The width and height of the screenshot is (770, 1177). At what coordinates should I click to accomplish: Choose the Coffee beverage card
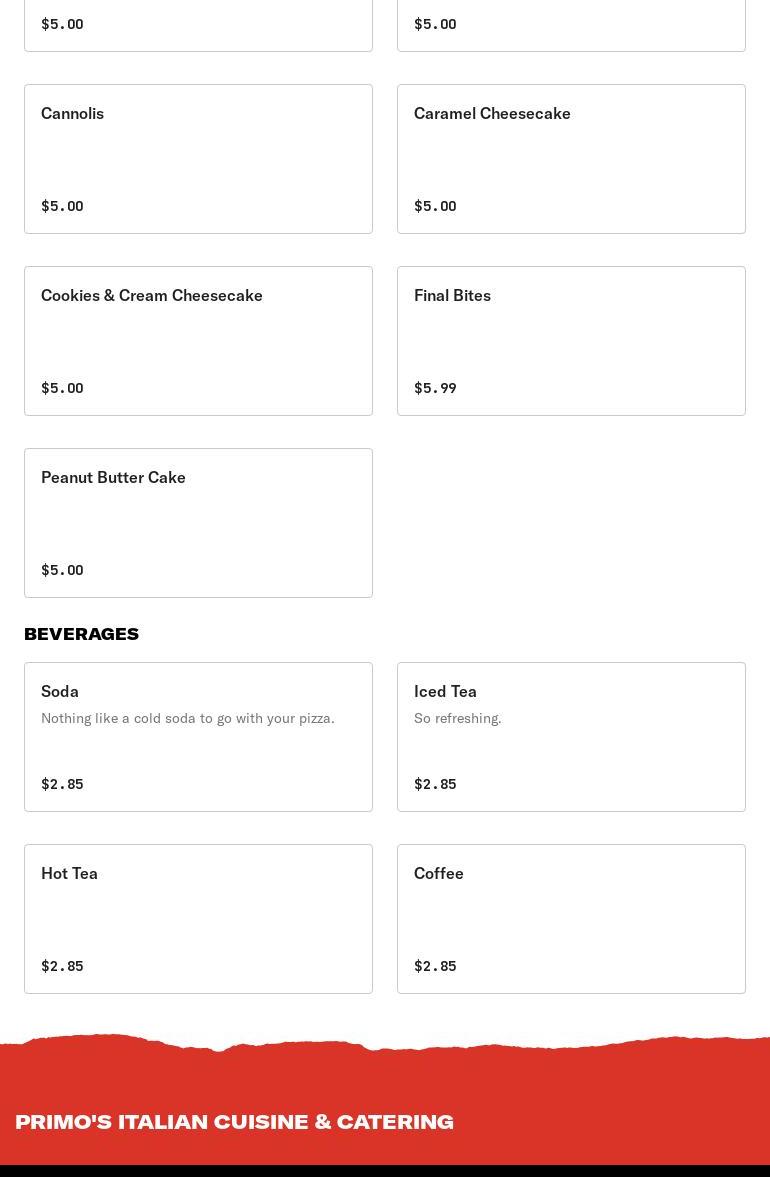click(x=571, y=919)
